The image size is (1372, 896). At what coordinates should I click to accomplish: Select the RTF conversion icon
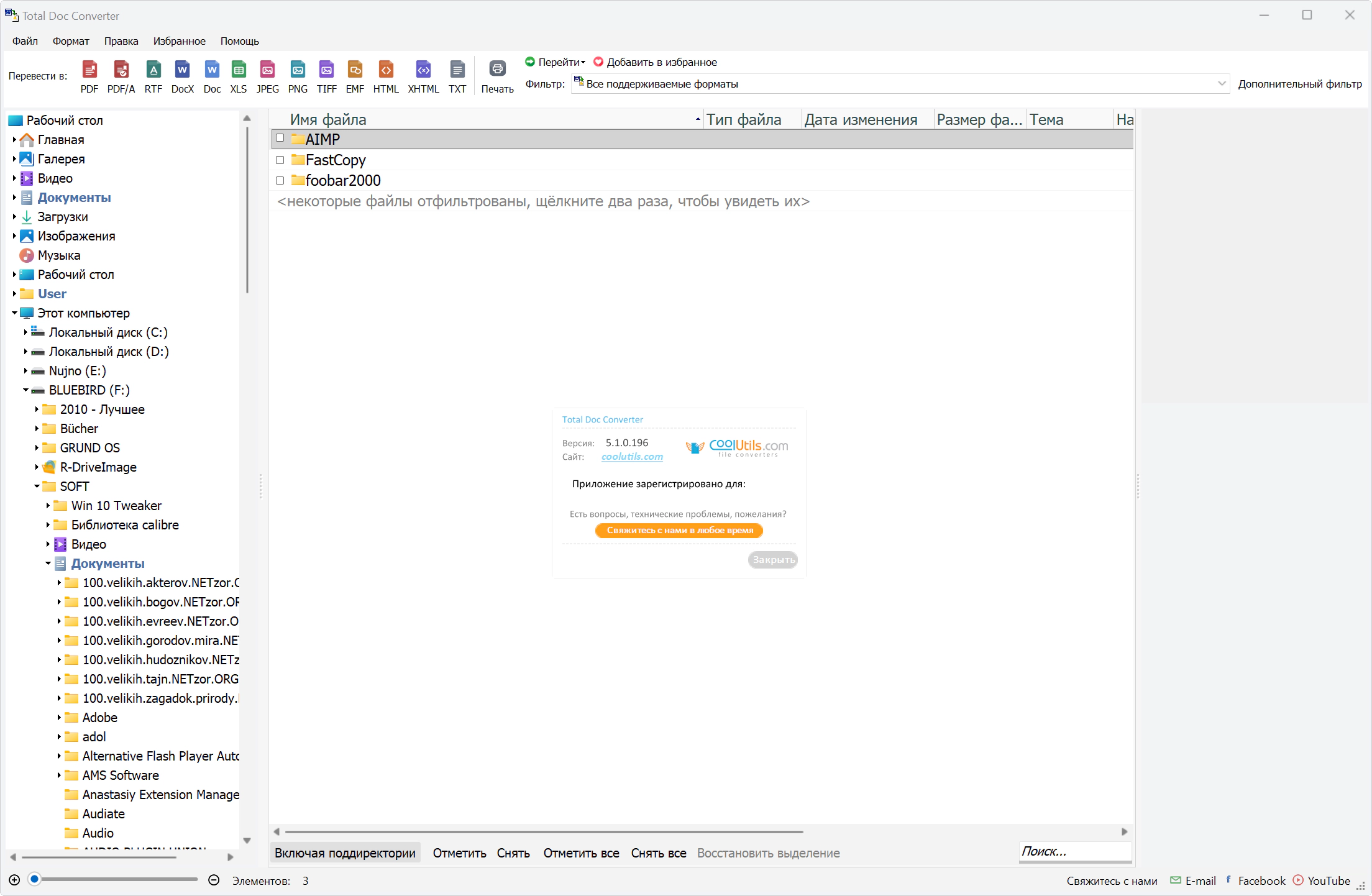[x=153, y=70]
